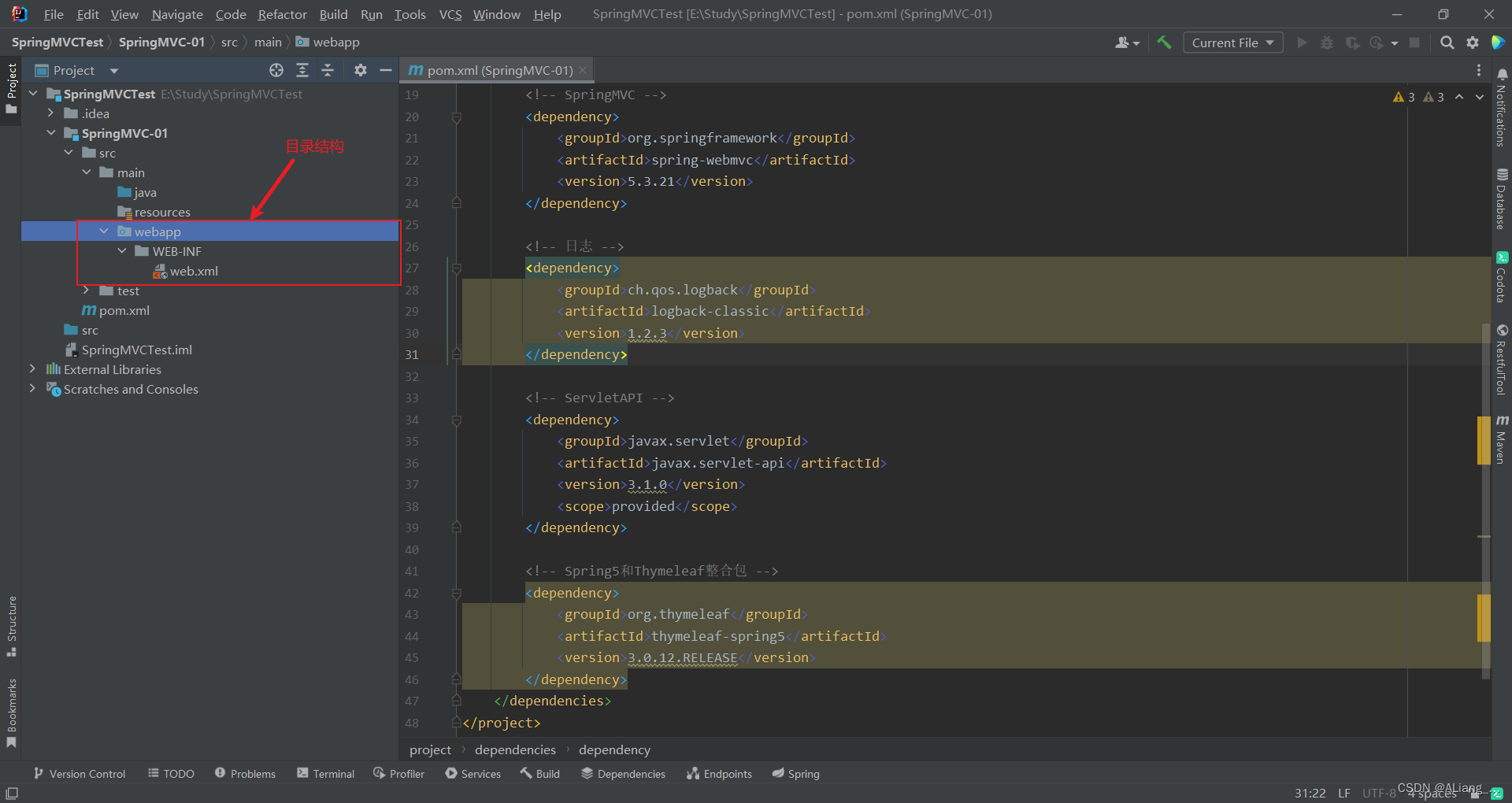
Task: Open the Version Control tool window
Action: (x=80, y=774)
